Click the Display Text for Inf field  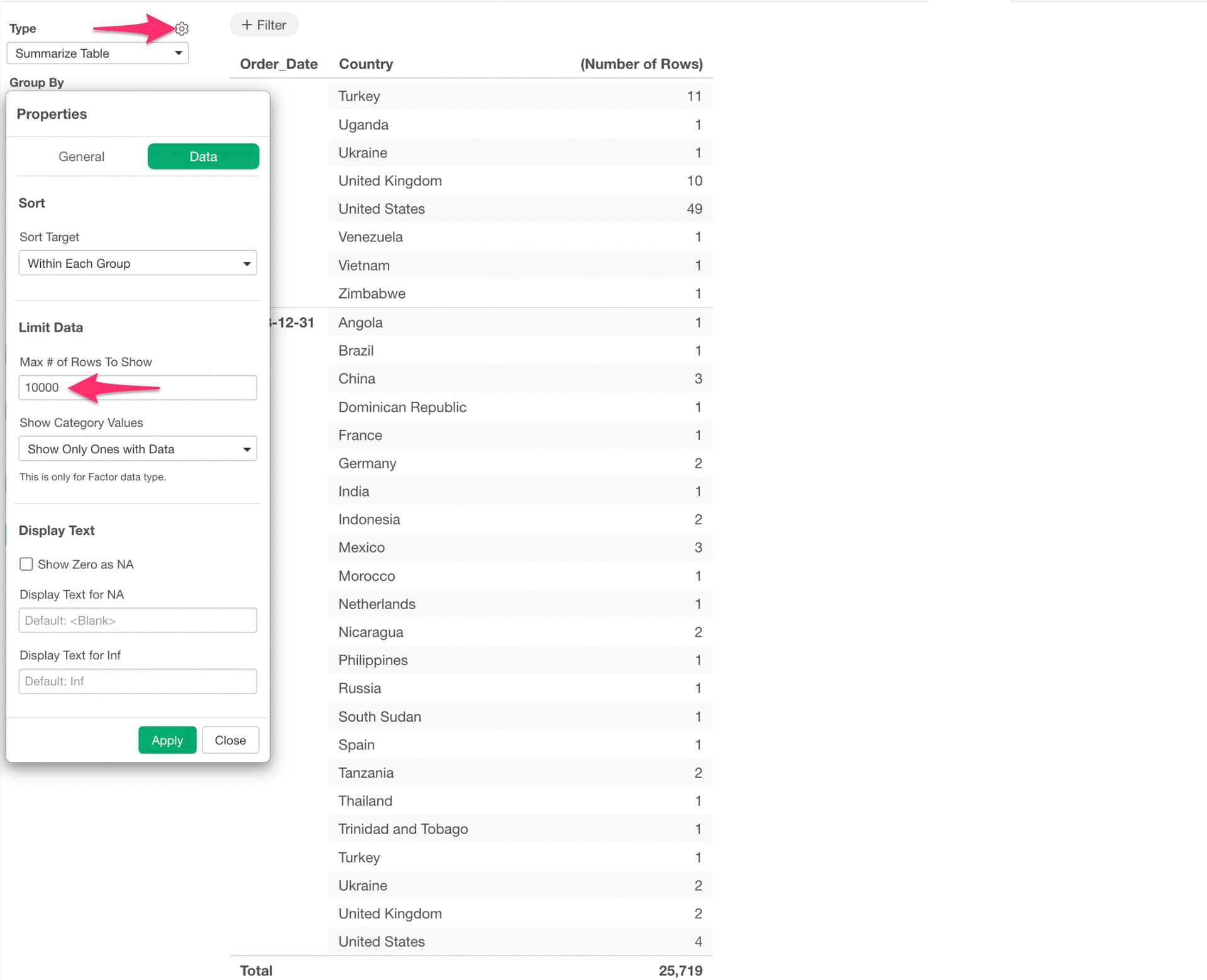tap(138, 682)
